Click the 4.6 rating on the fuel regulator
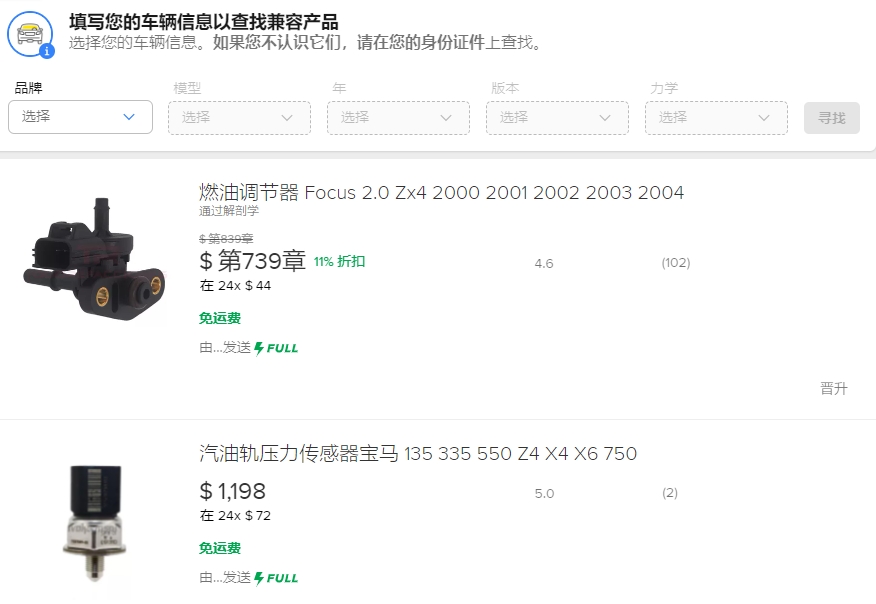The width and height of the screenshot is (876, 604). coord(544,263)
